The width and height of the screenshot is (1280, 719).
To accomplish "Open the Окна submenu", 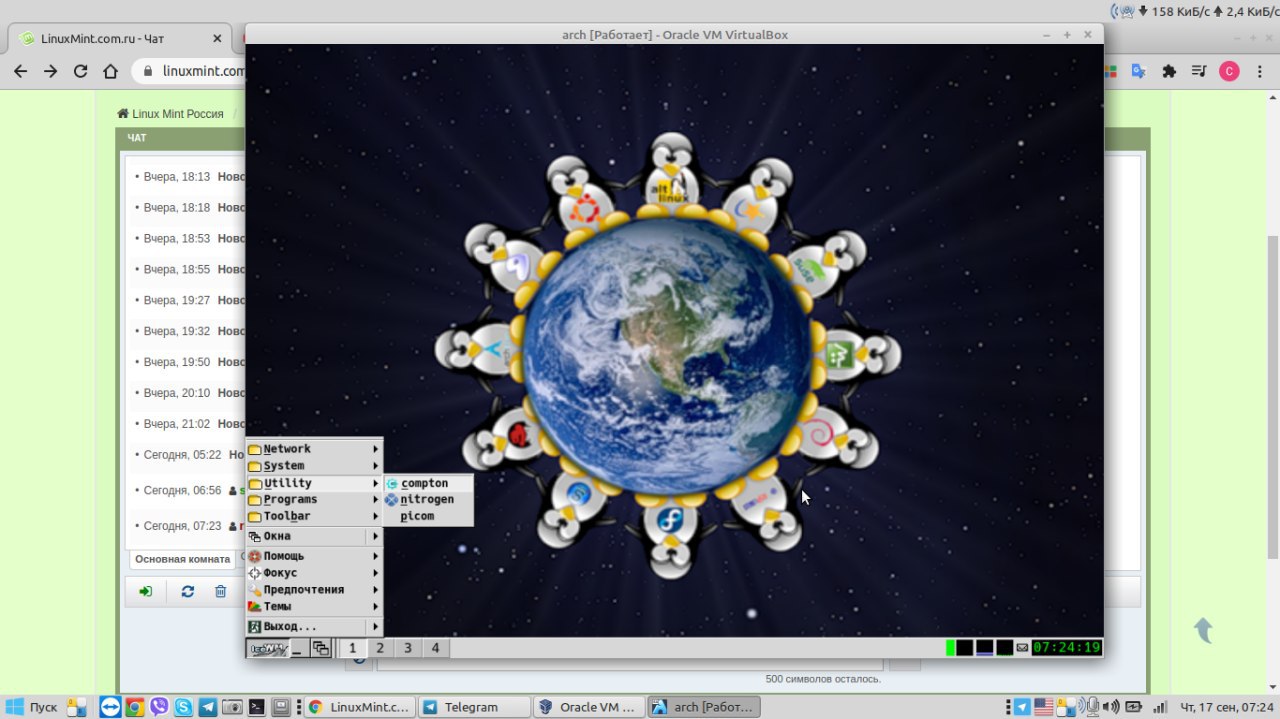I will [x=314, y=536].
